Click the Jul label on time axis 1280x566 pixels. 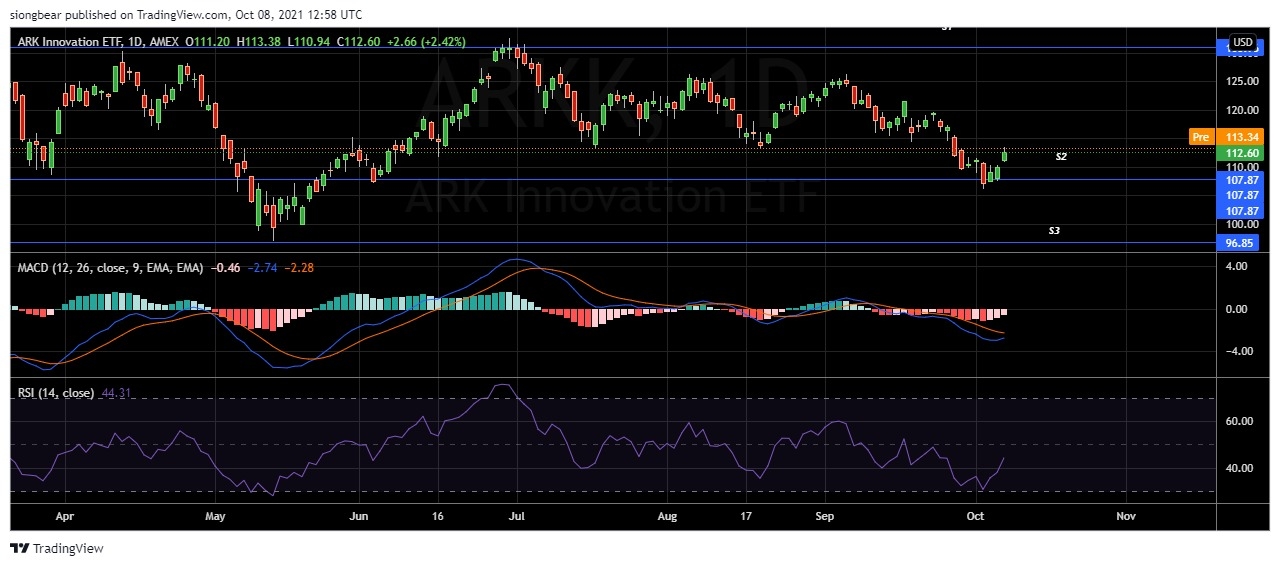pyautogui.click(x=517, y=517)
